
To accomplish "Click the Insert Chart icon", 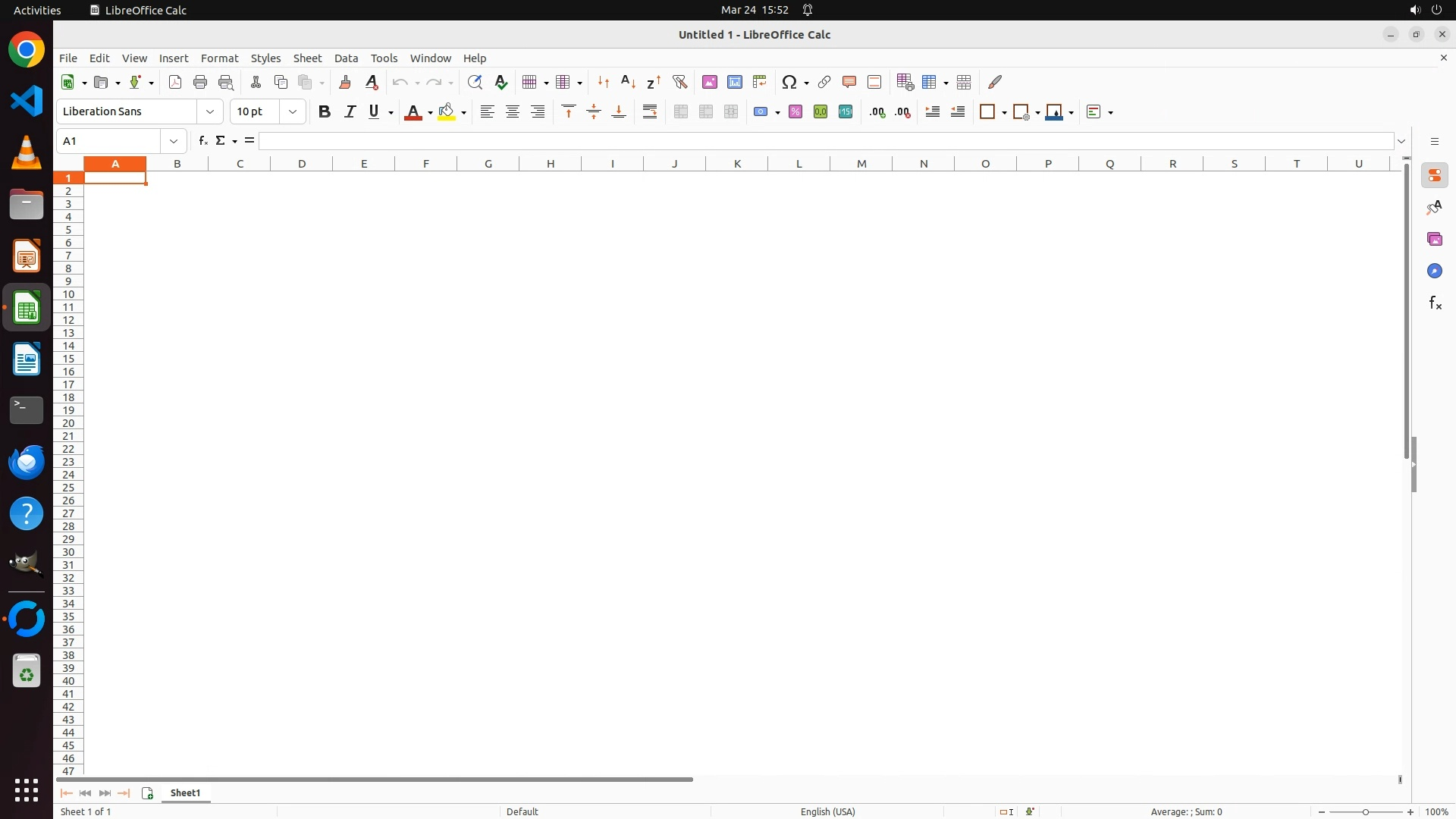I will tap(734, 82).
